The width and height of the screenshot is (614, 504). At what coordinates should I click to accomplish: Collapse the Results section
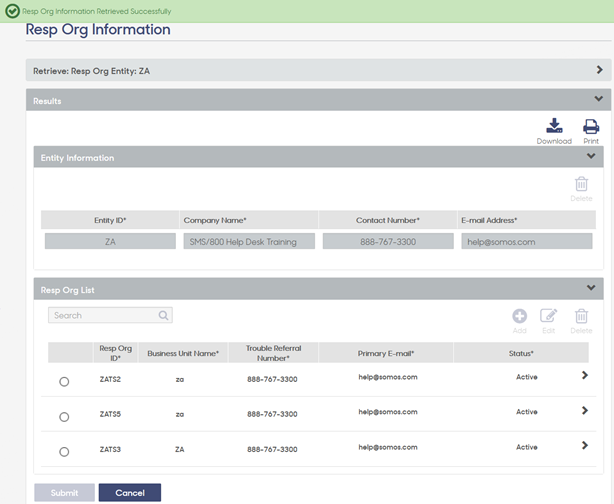point(598,99)
